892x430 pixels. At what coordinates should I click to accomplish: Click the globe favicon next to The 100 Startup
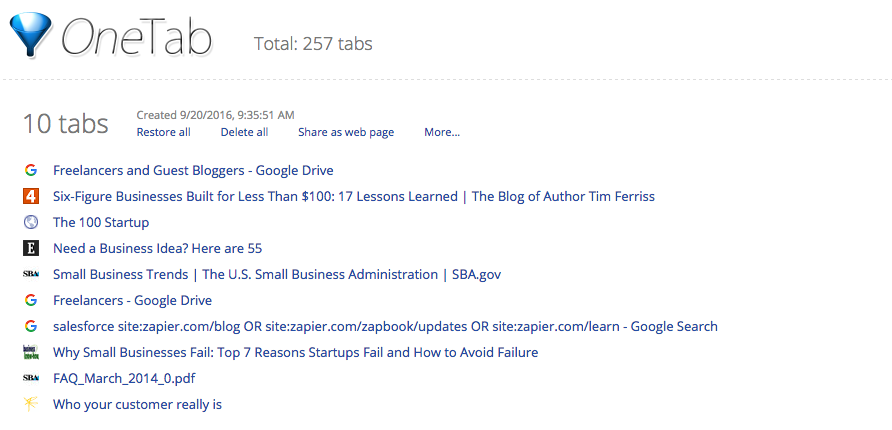[x=31, y=222]
